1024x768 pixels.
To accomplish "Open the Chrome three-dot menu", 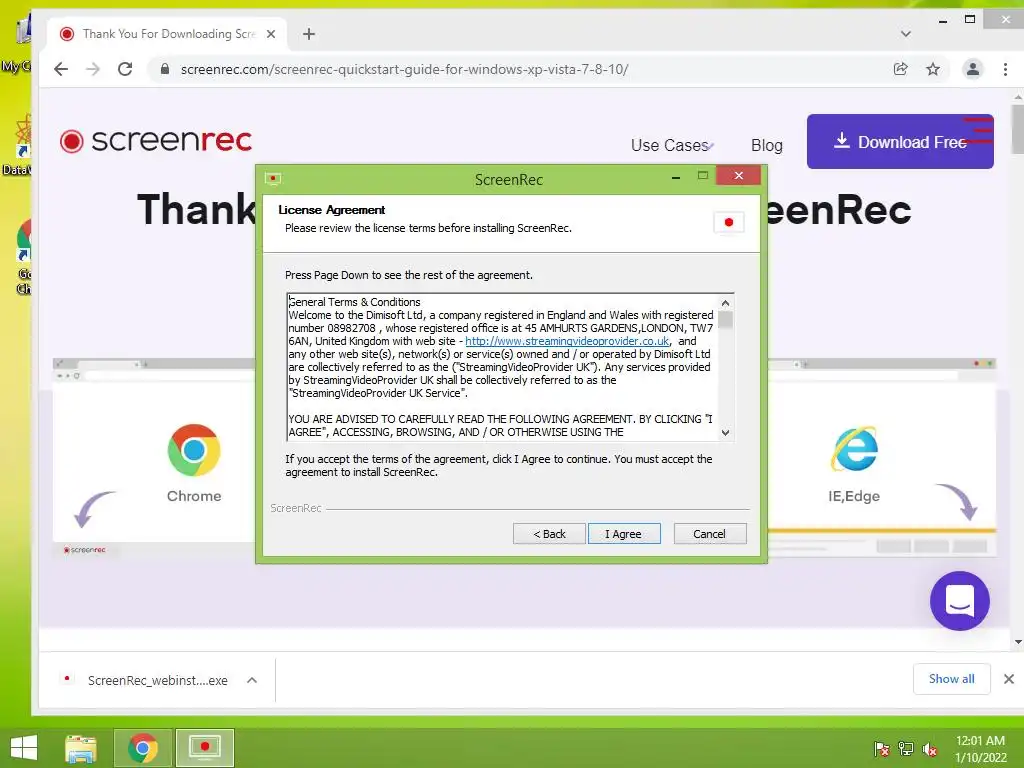I will pos(1005,69).
